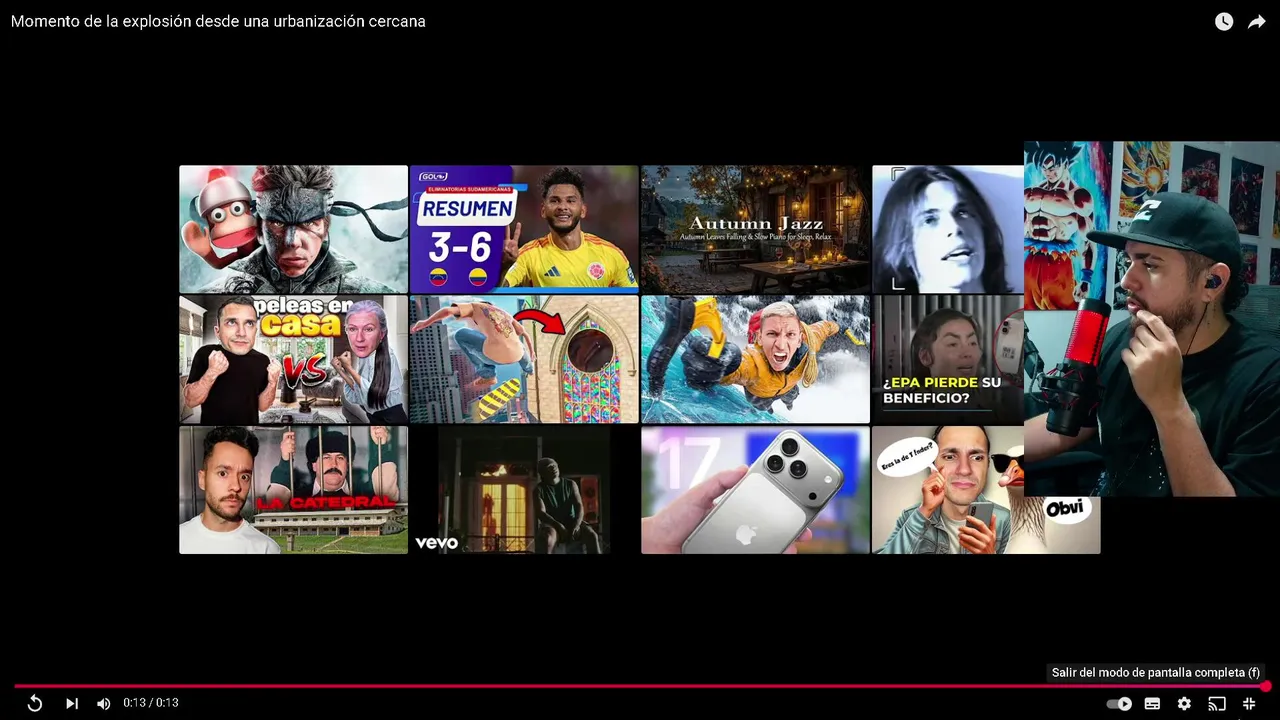Open the share arrow
1280x720 pixels.
tap(1257, 21)
